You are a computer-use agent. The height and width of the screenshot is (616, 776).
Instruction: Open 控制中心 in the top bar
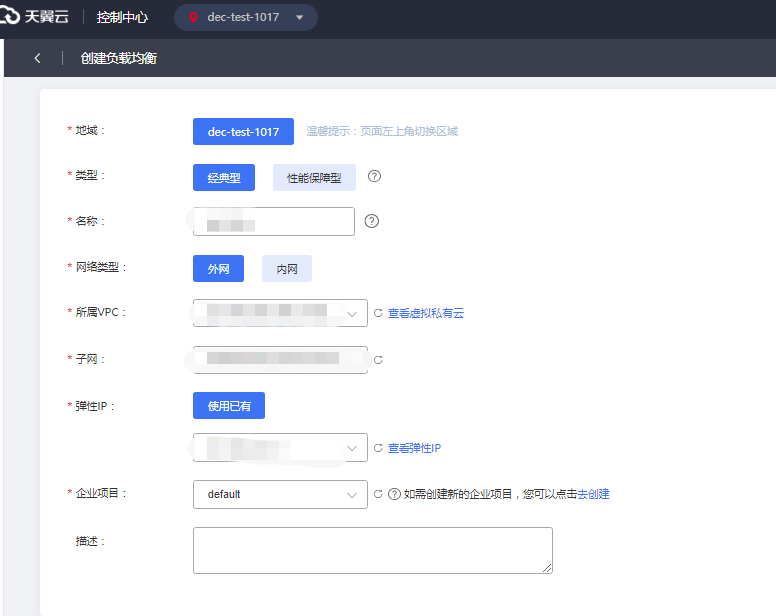(122, 18)
